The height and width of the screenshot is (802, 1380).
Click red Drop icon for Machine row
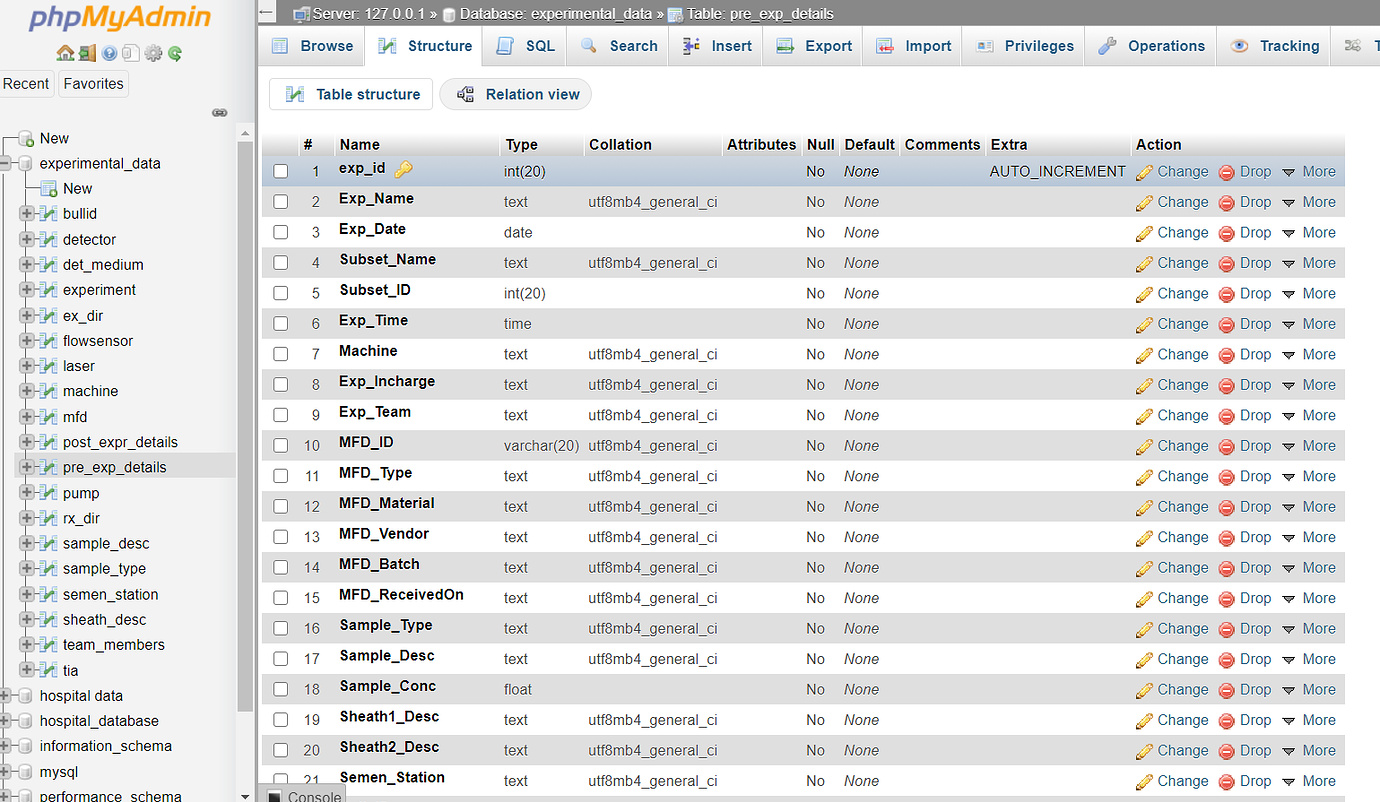[1227, 355]
